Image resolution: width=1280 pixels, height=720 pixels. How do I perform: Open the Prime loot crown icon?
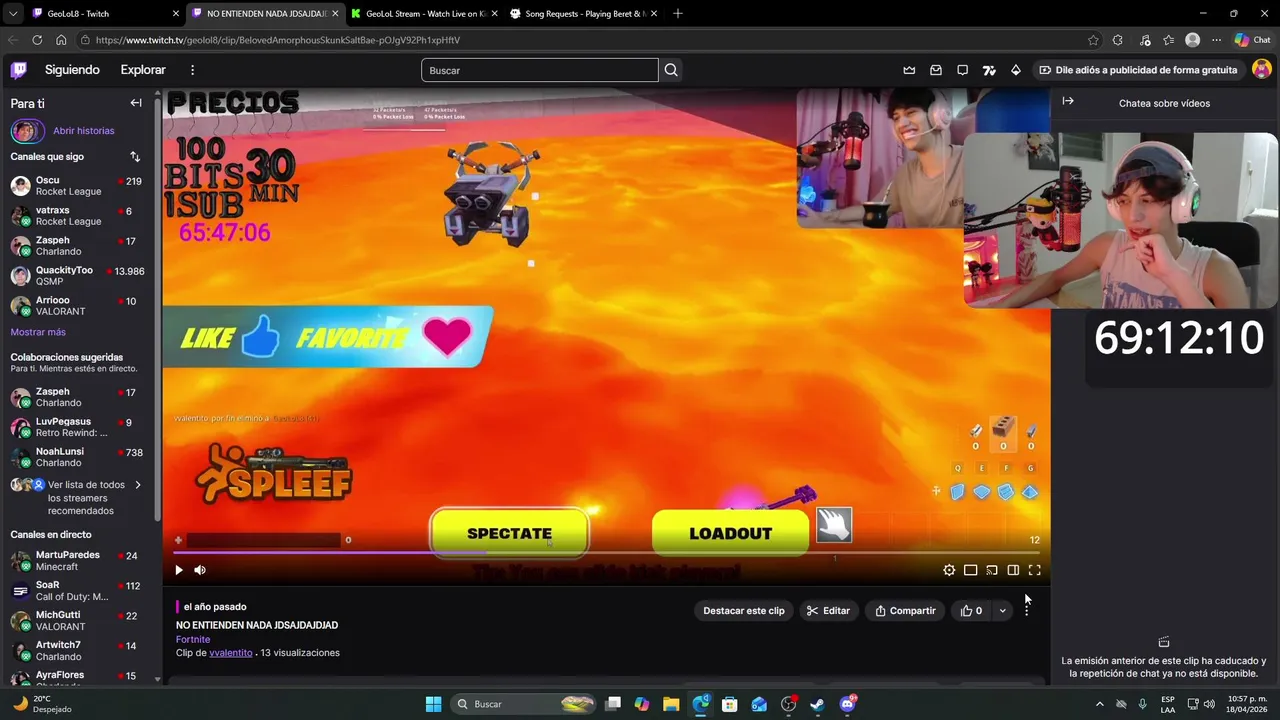point(909,70)
